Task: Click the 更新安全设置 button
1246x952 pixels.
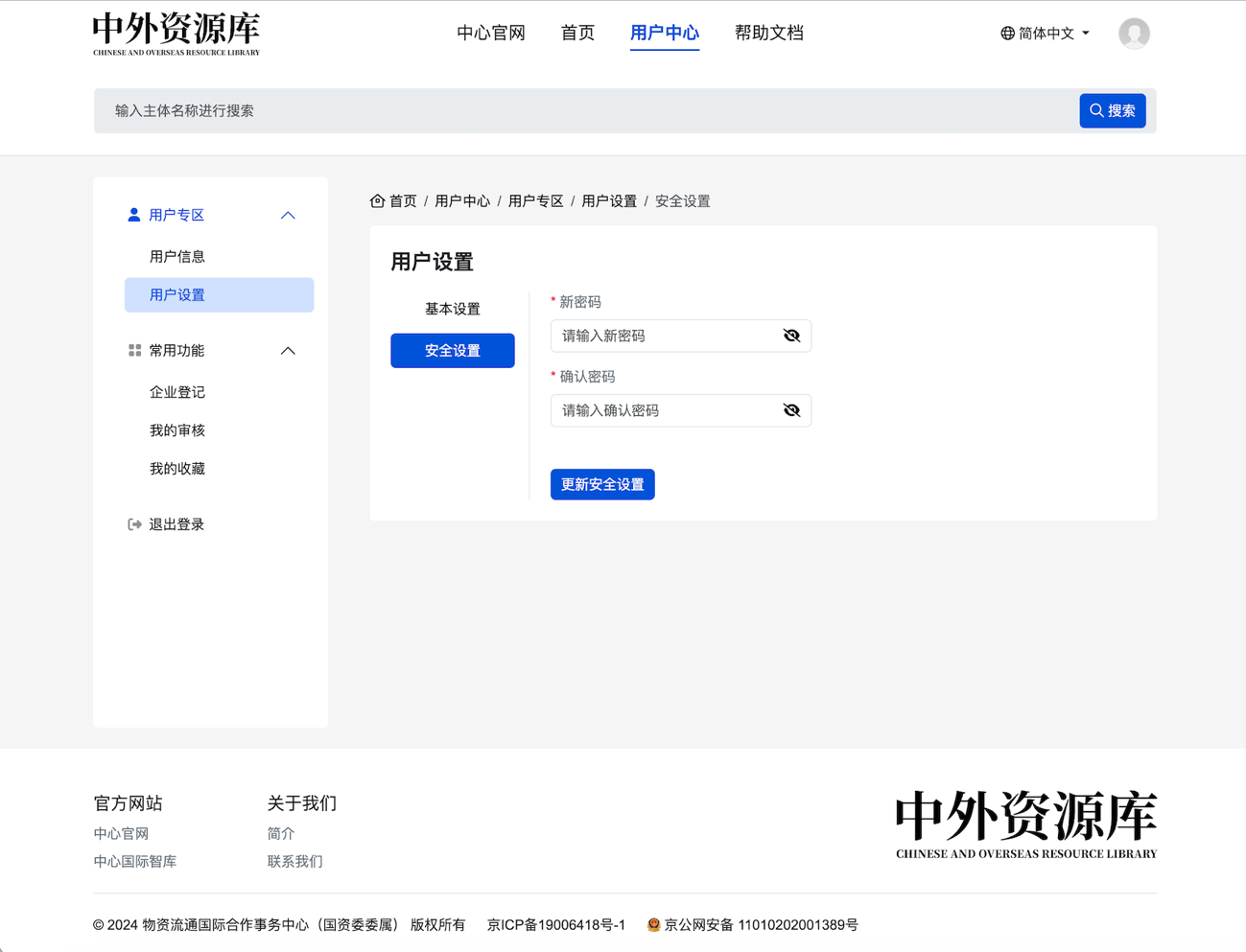Action: [602, 484]
